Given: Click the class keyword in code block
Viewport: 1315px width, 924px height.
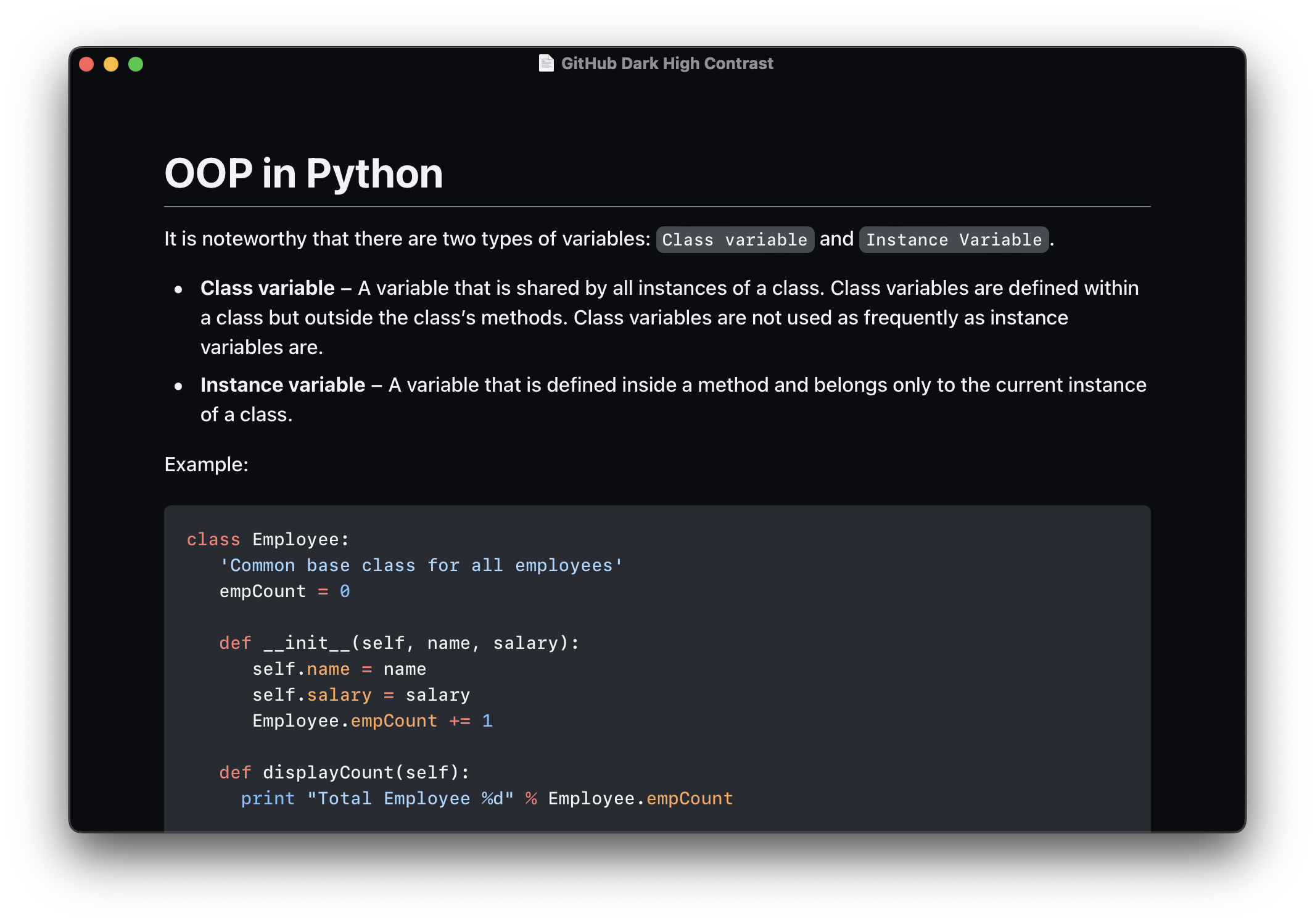Looking at the screenshot, I should 213,540.
